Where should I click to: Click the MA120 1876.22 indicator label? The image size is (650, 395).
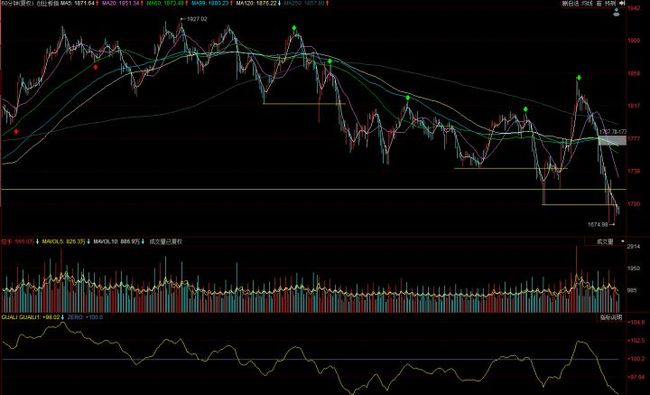[256, 3]
